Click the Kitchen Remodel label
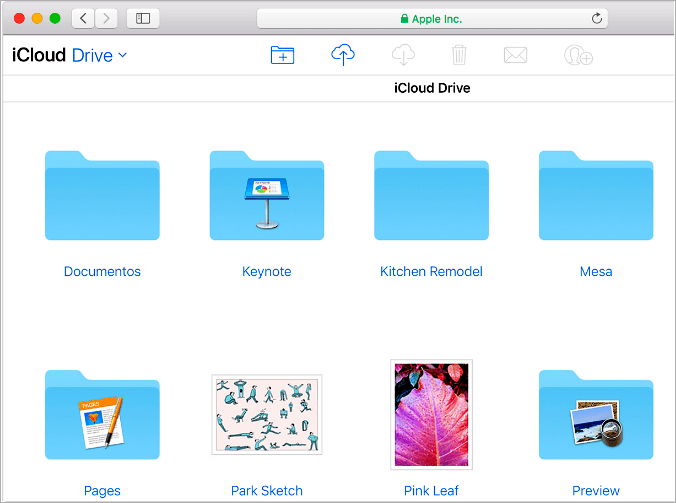676x503 pixels. (x=431, y=272)
